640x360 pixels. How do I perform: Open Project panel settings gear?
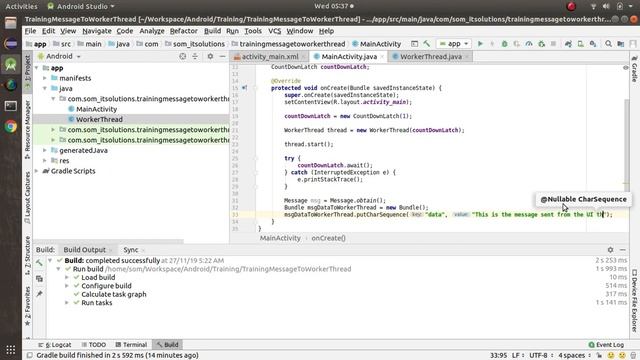pos(210,56)
